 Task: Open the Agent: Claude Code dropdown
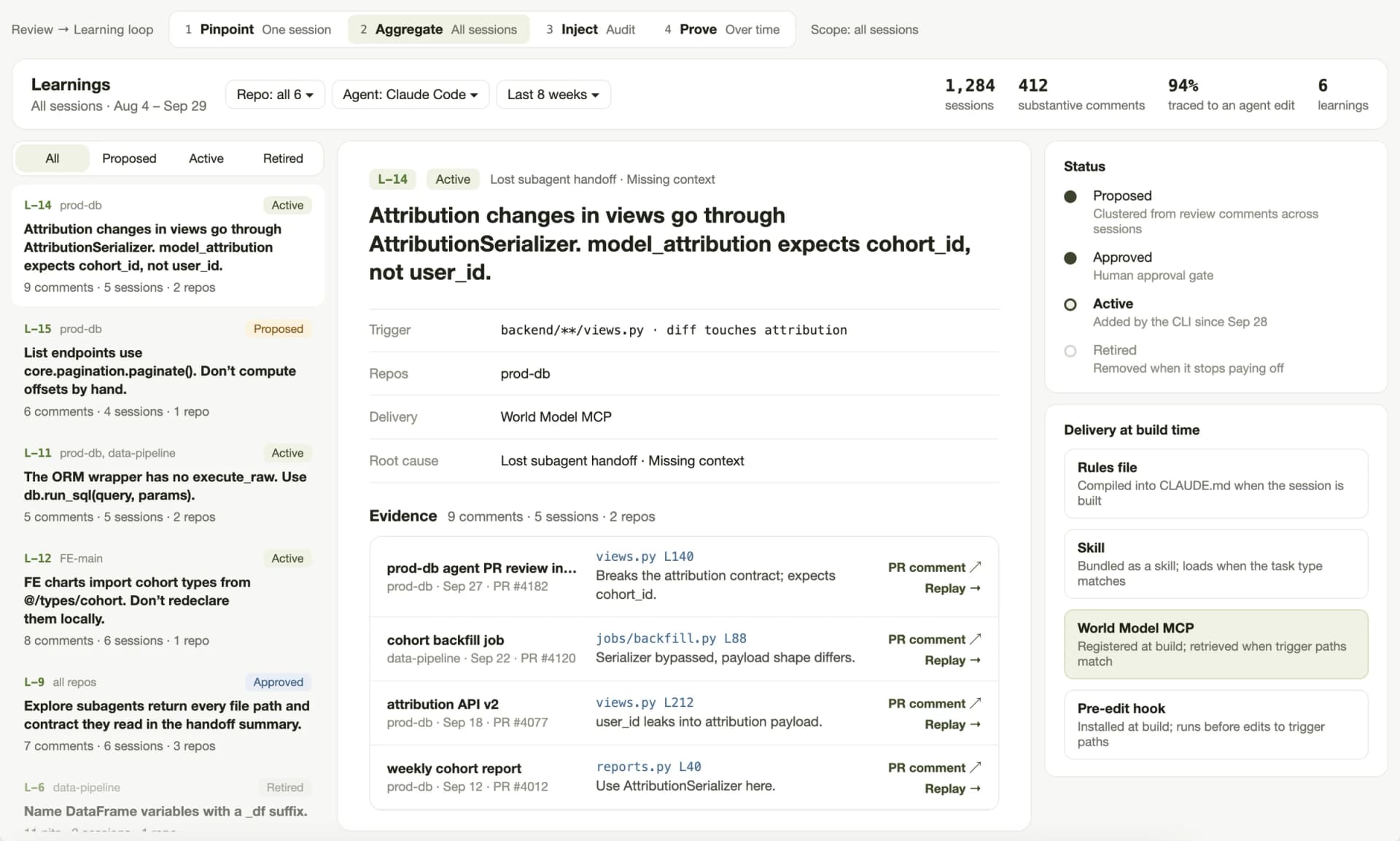[411, 94]
